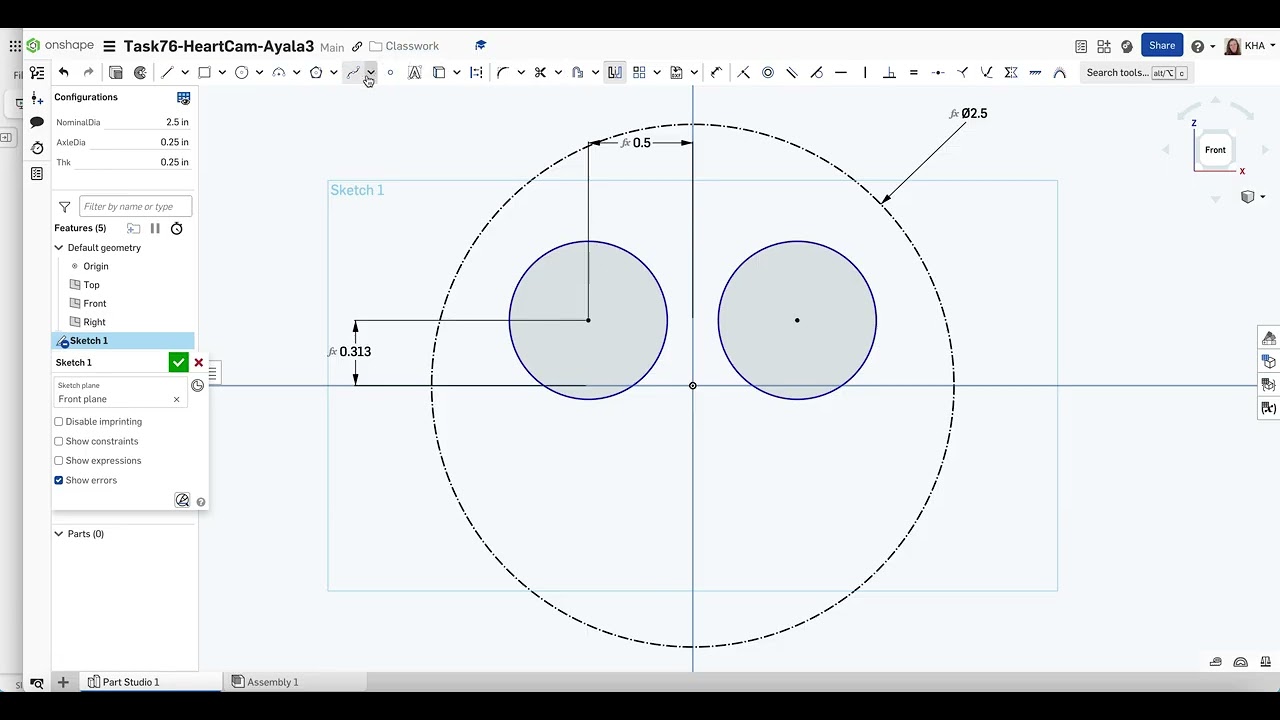Open the hamburger document menu
This screenshot has width=1280, height=720.
pyautogui.click(x=109, y=46)
